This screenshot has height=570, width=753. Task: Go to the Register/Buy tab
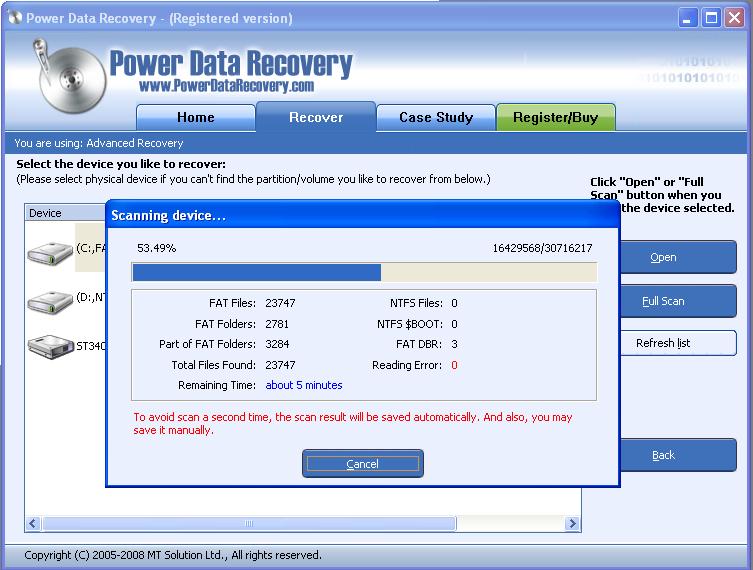556,118
